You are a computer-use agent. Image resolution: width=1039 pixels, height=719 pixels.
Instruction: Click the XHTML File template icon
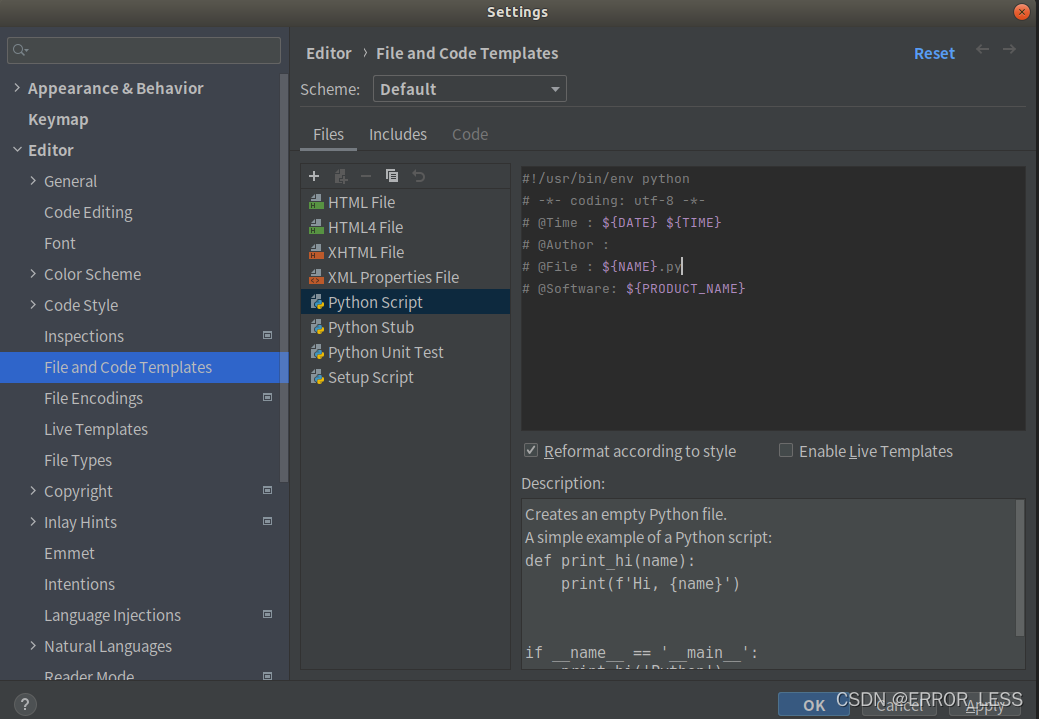[x=317, y=252]
